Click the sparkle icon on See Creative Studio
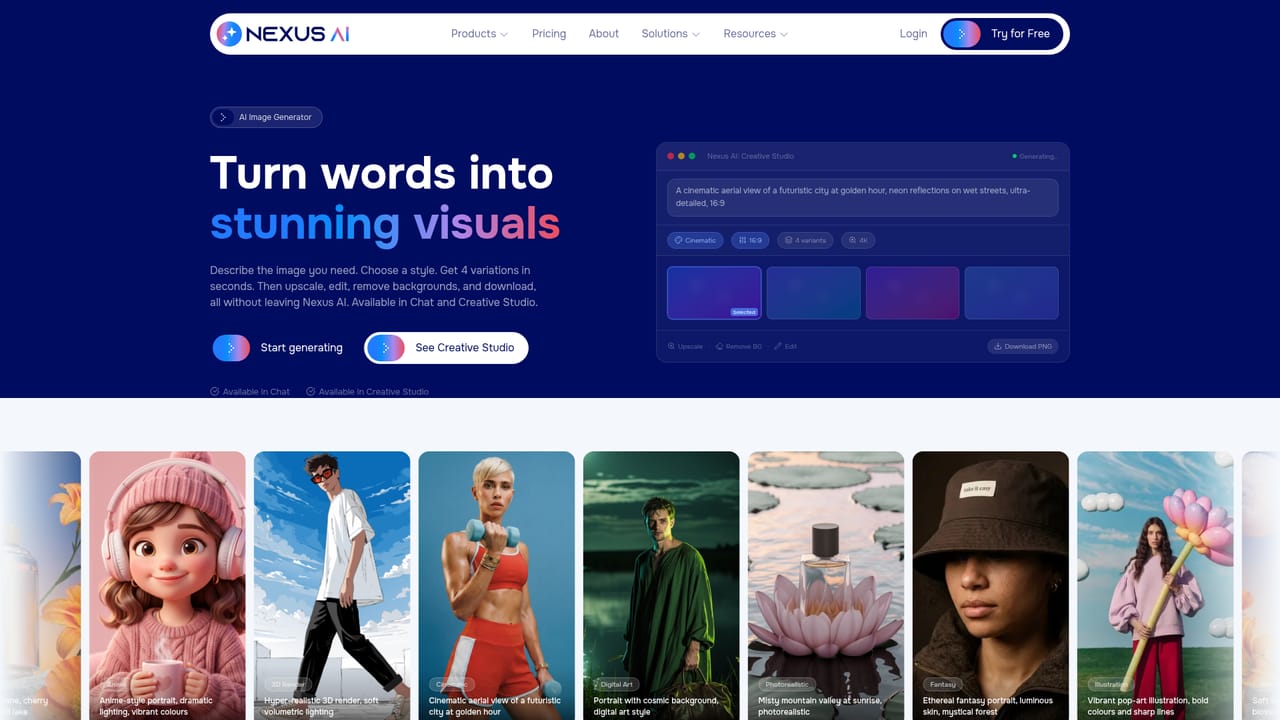 pos(385,348)
